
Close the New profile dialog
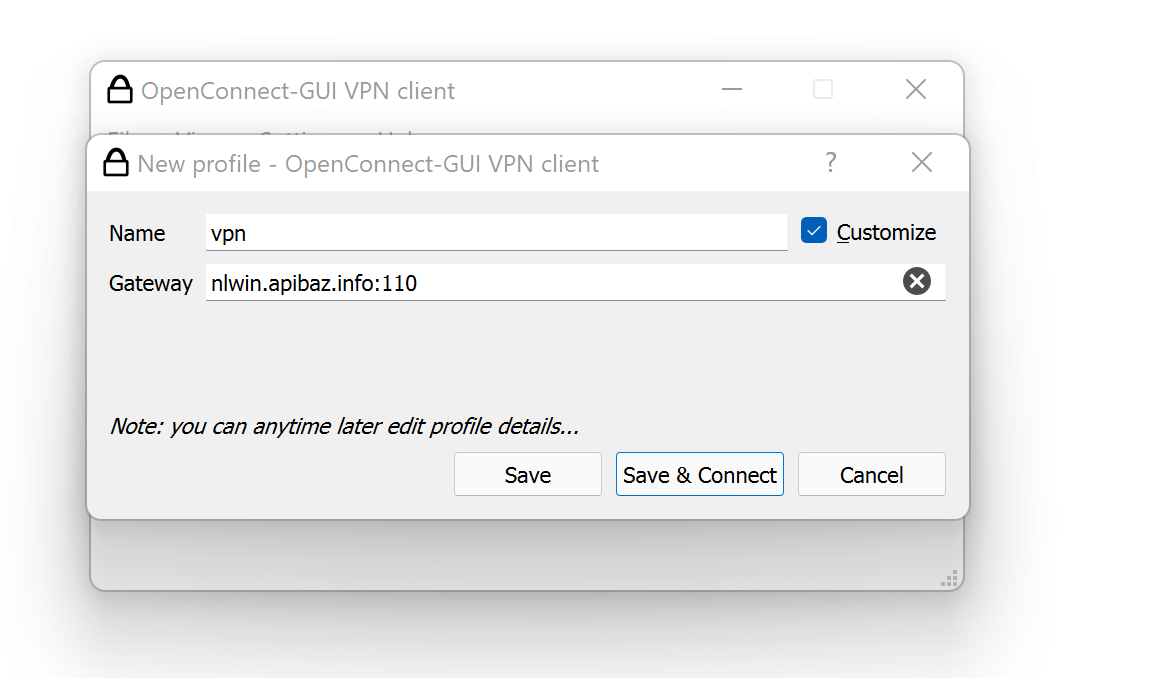[922, 163]
